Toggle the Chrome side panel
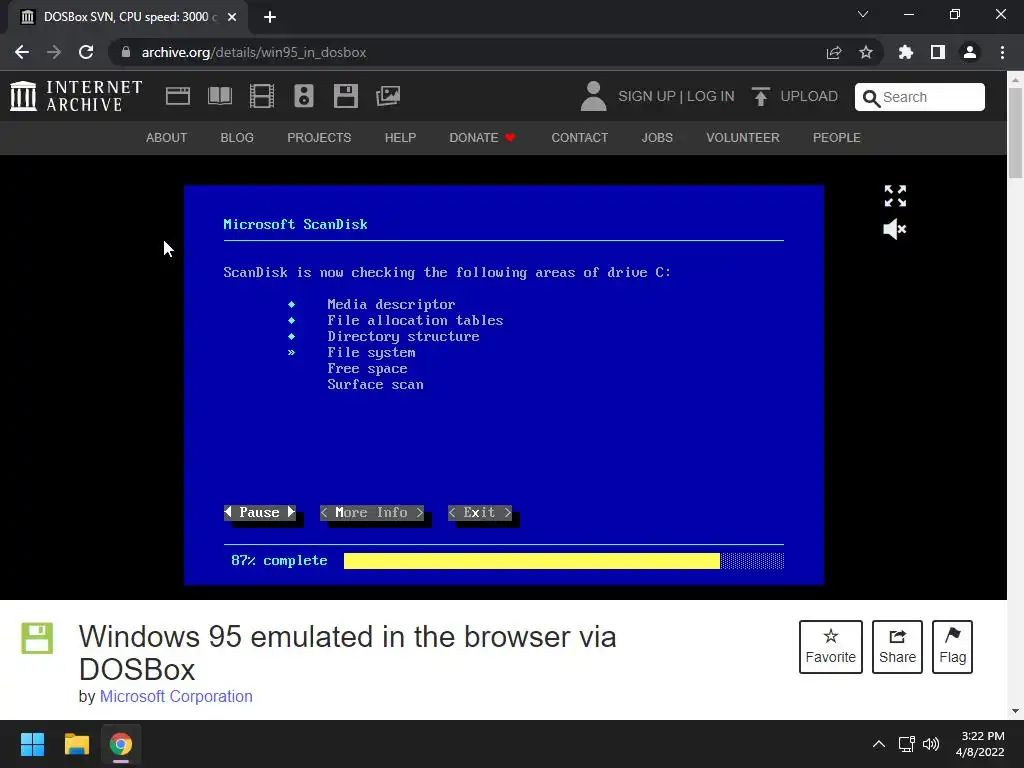 click(x=938, y=52)
